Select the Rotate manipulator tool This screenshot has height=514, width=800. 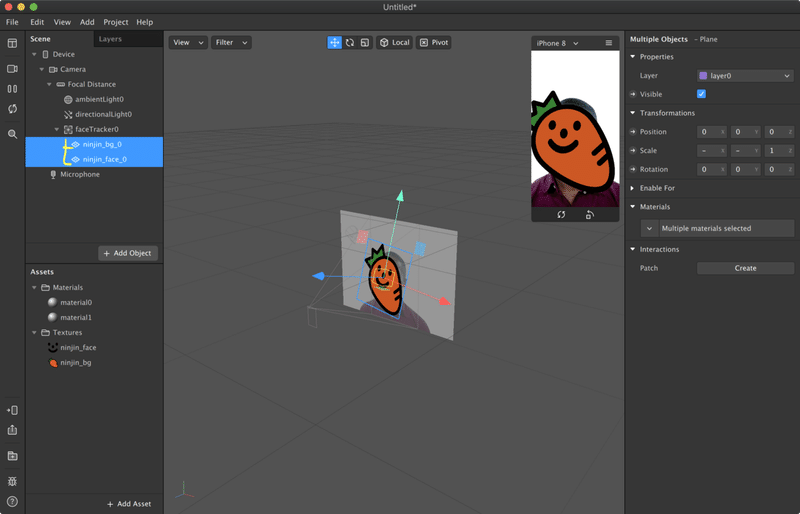tap(349, 42)
